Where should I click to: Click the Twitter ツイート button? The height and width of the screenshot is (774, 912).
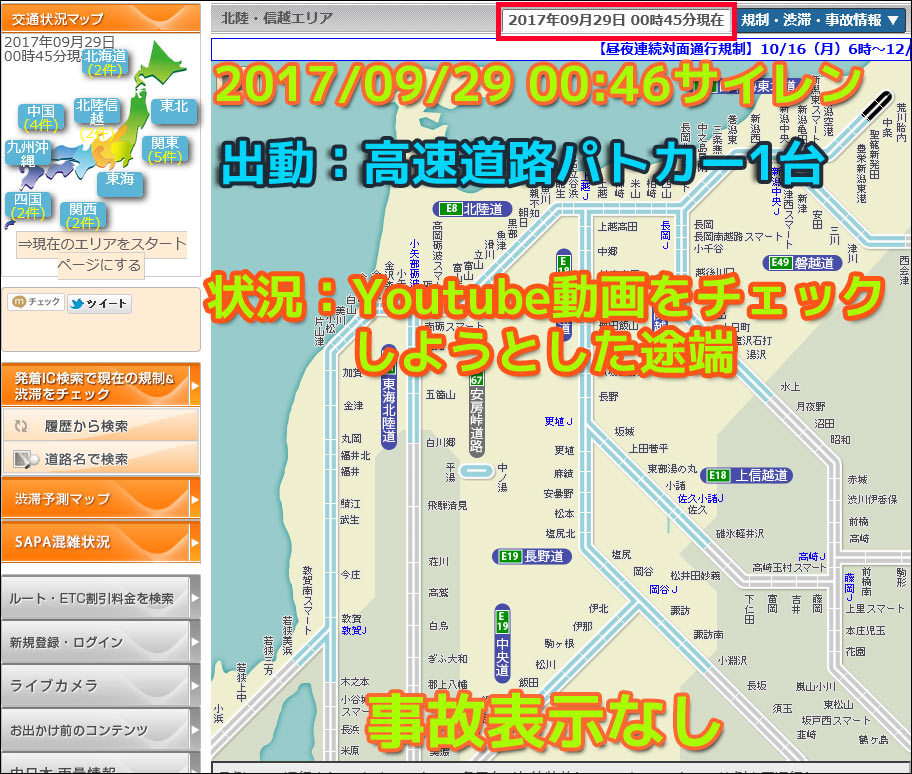[99, 304]
